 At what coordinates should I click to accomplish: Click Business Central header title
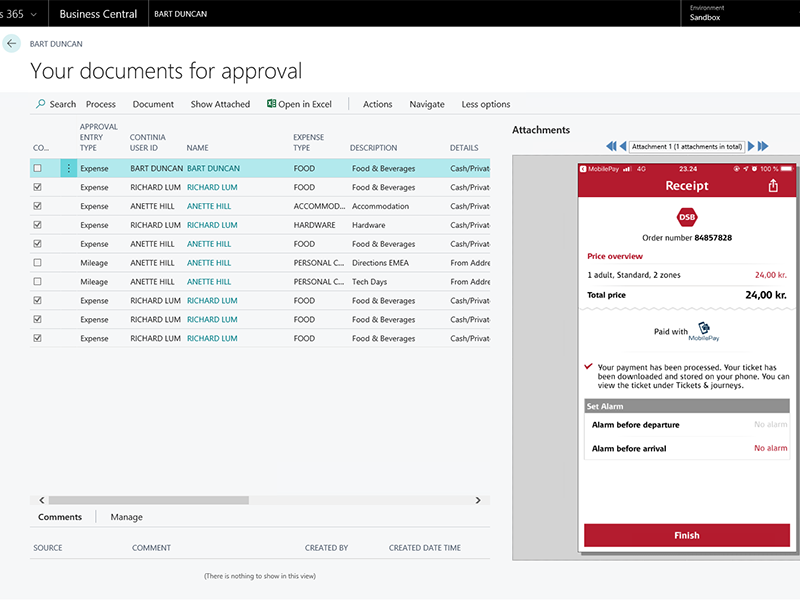coord(98,14)
